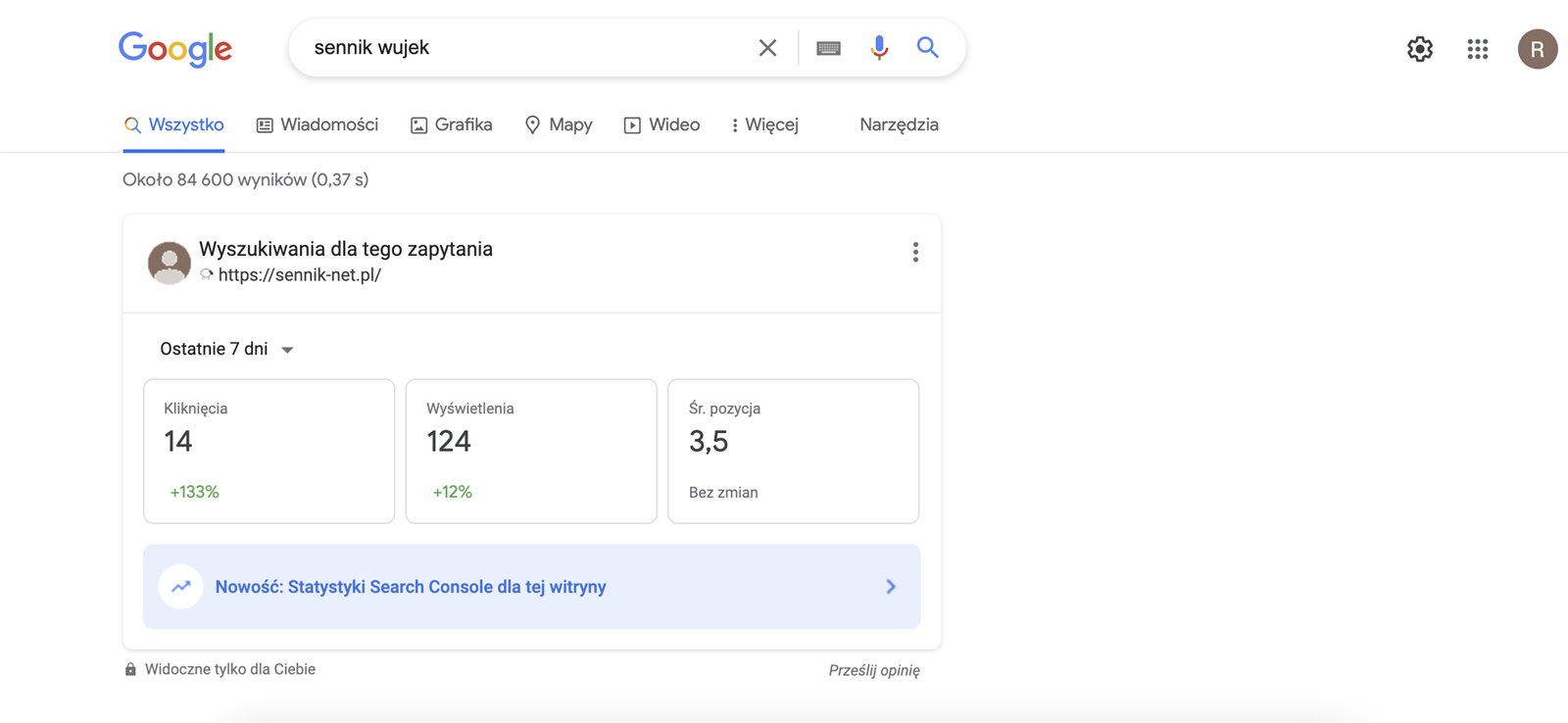Open account menu avatar R

click(1537, 49)
